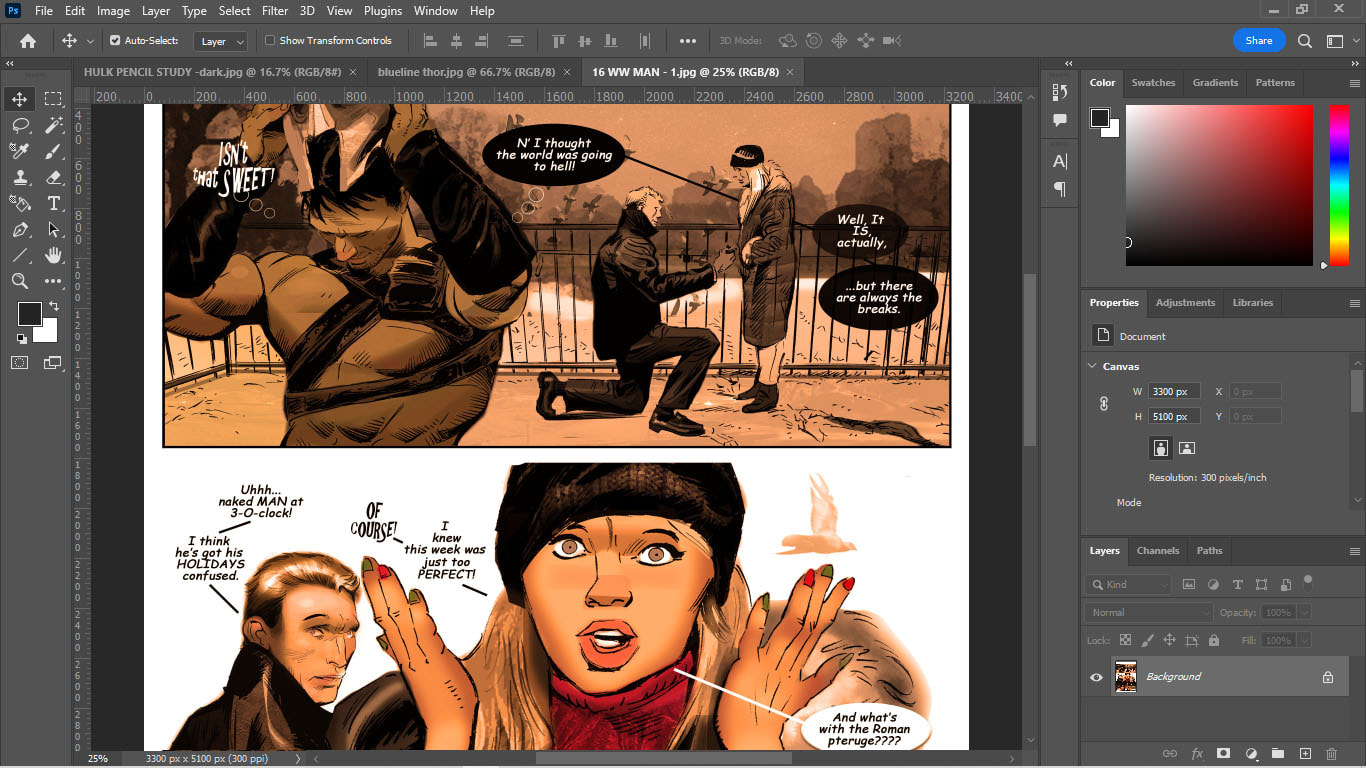Open more align options three-dots

688,41
